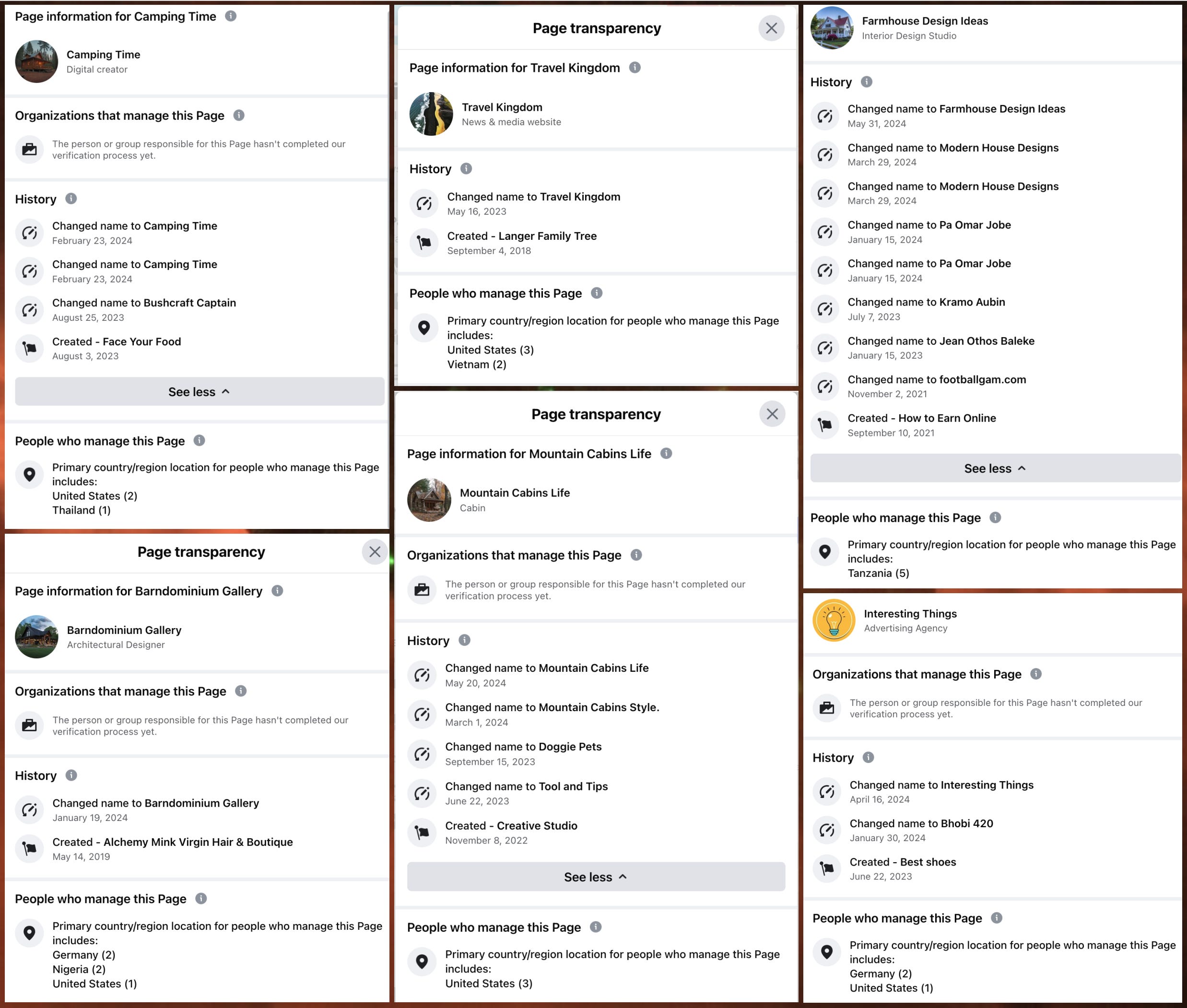Close the Barndominium Gallery Page transparency dialog
This screenshot has height=1008, width=1187.
[x=375, y=552]
